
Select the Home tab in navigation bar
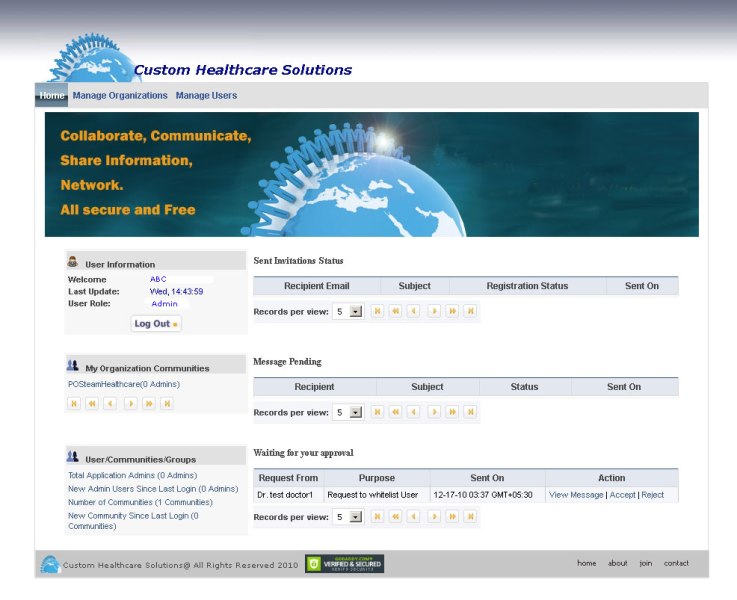tap(52, 96)
